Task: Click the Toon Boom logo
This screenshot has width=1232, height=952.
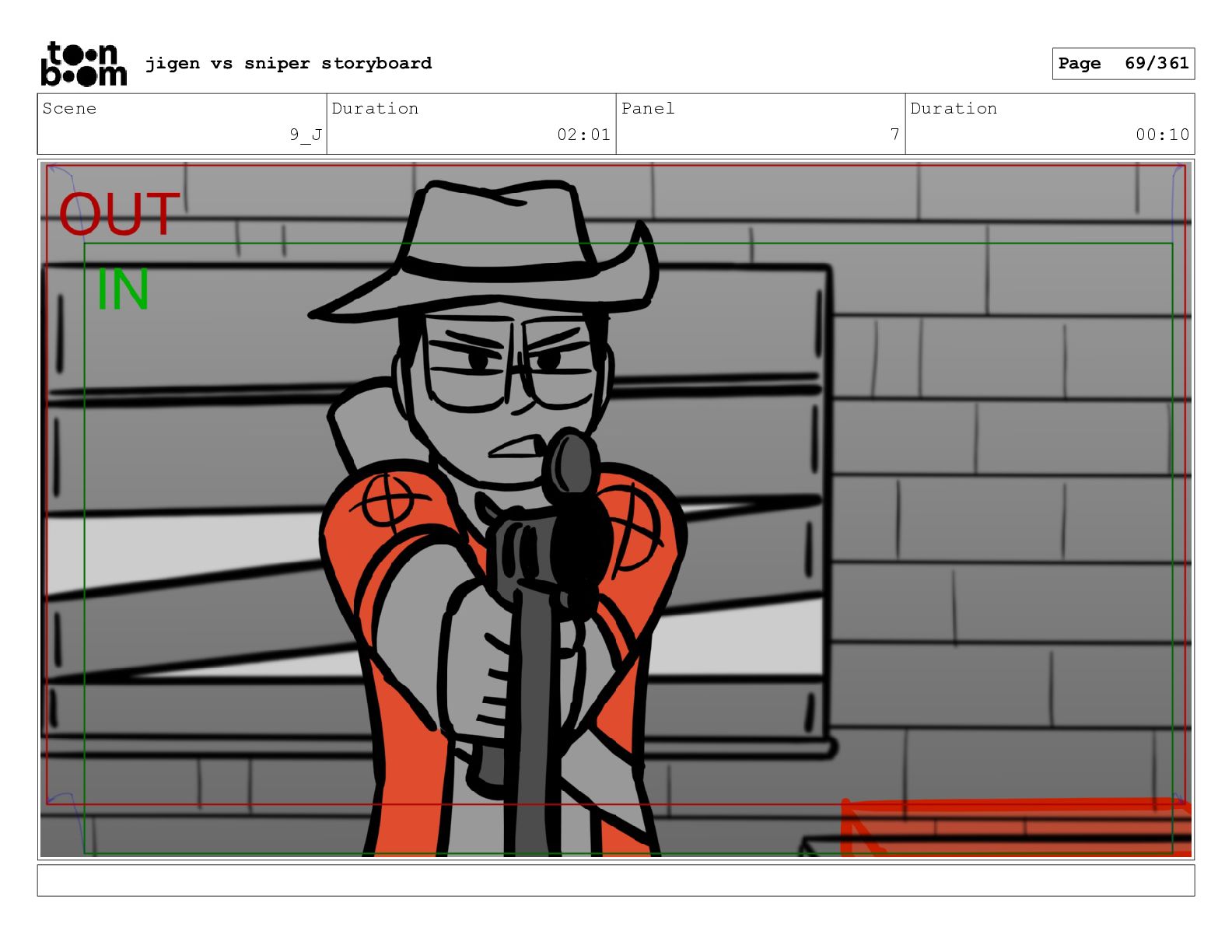Action: [83, 63]
